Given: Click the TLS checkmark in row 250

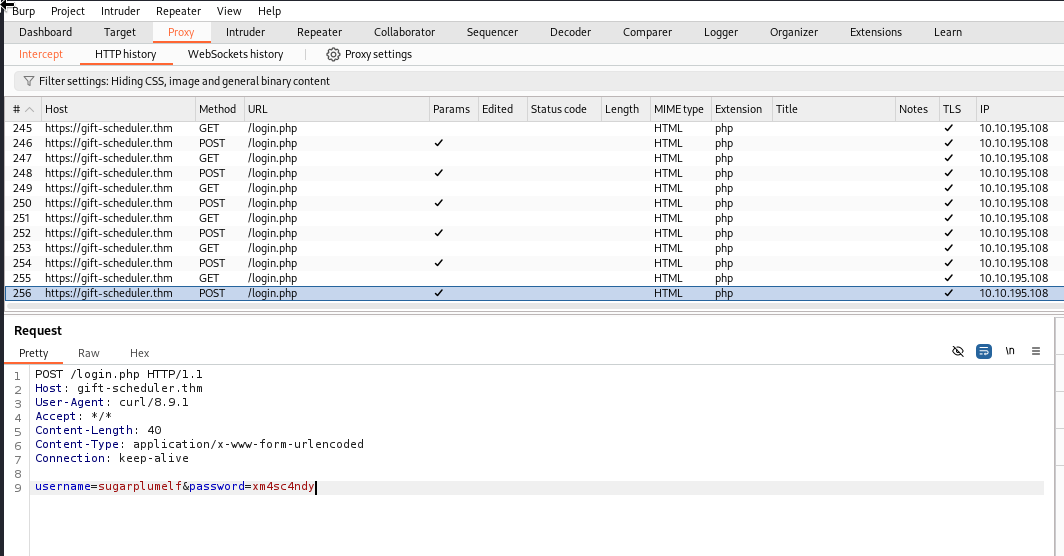Looking at the screenshot, I should click(948, 203).
